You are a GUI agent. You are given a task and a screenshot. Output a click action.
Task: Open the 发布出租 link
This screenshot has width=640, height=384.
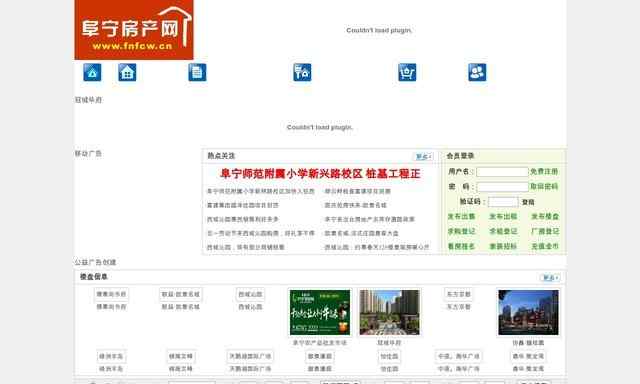(x=503, y=216)
